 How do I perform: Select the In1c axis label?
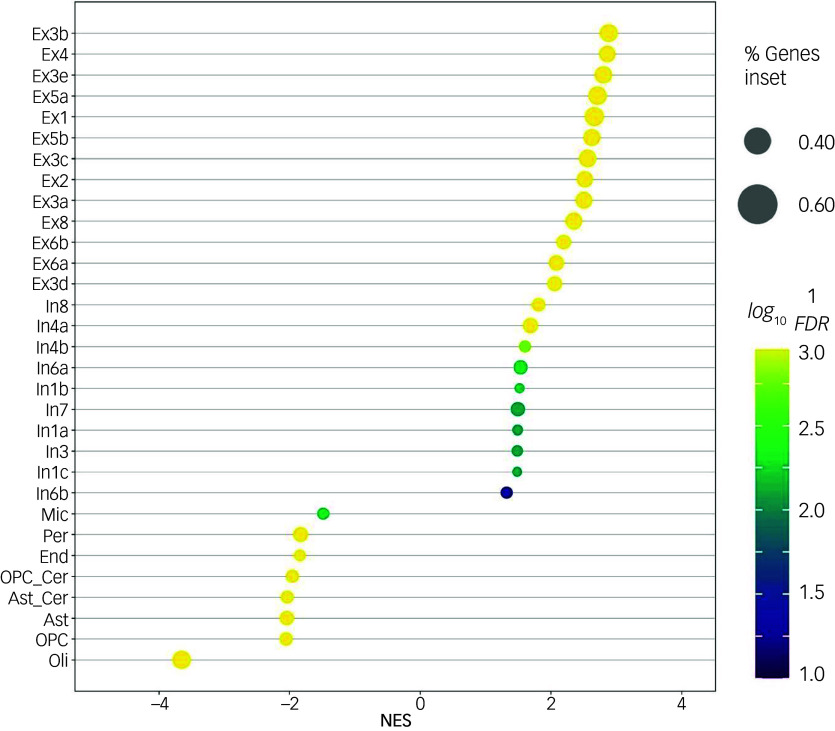52,472
